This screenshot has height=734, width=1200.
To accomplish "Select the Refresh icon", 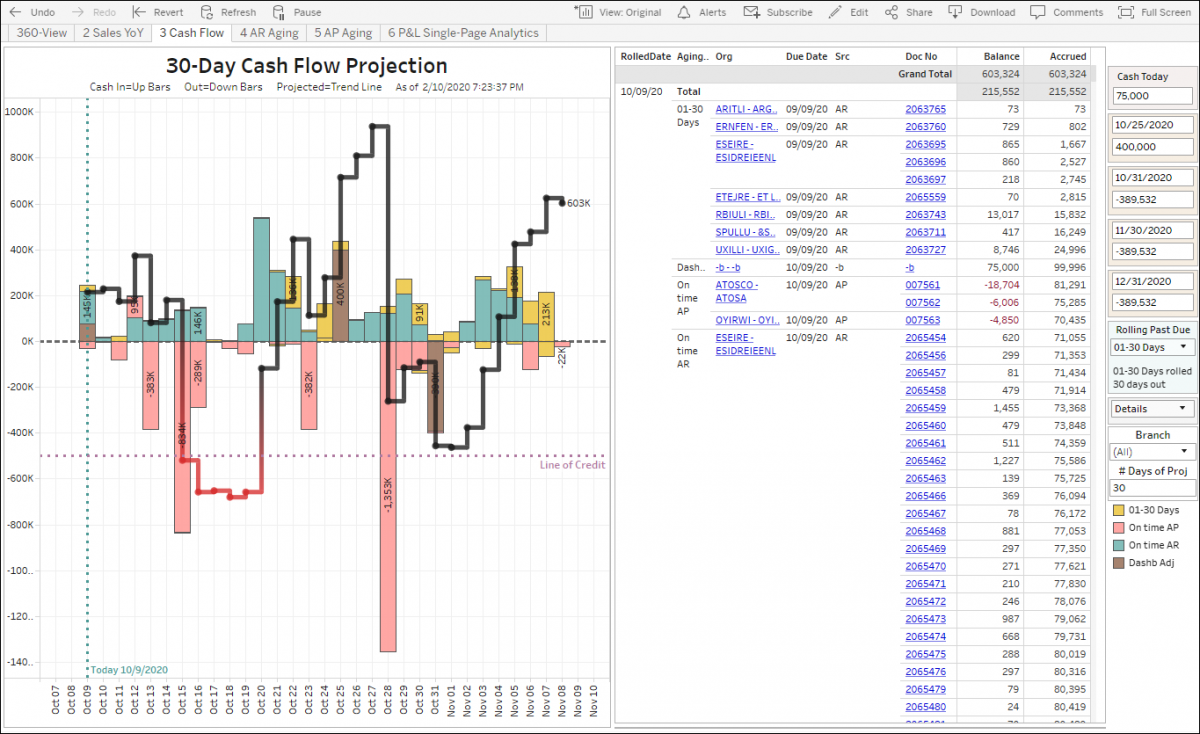I will (x=207, y=13).
